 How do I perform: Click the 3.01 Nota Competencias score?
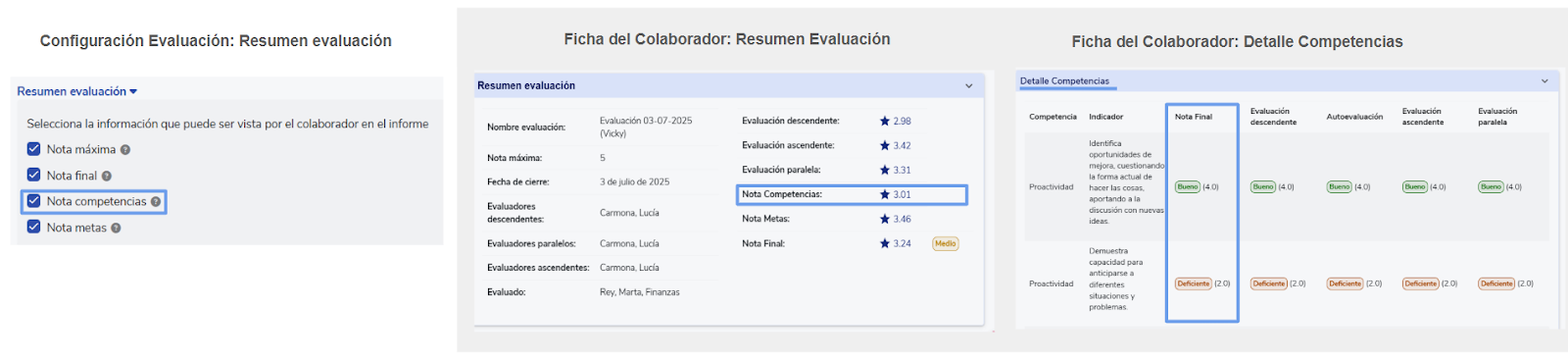[903, 195]
